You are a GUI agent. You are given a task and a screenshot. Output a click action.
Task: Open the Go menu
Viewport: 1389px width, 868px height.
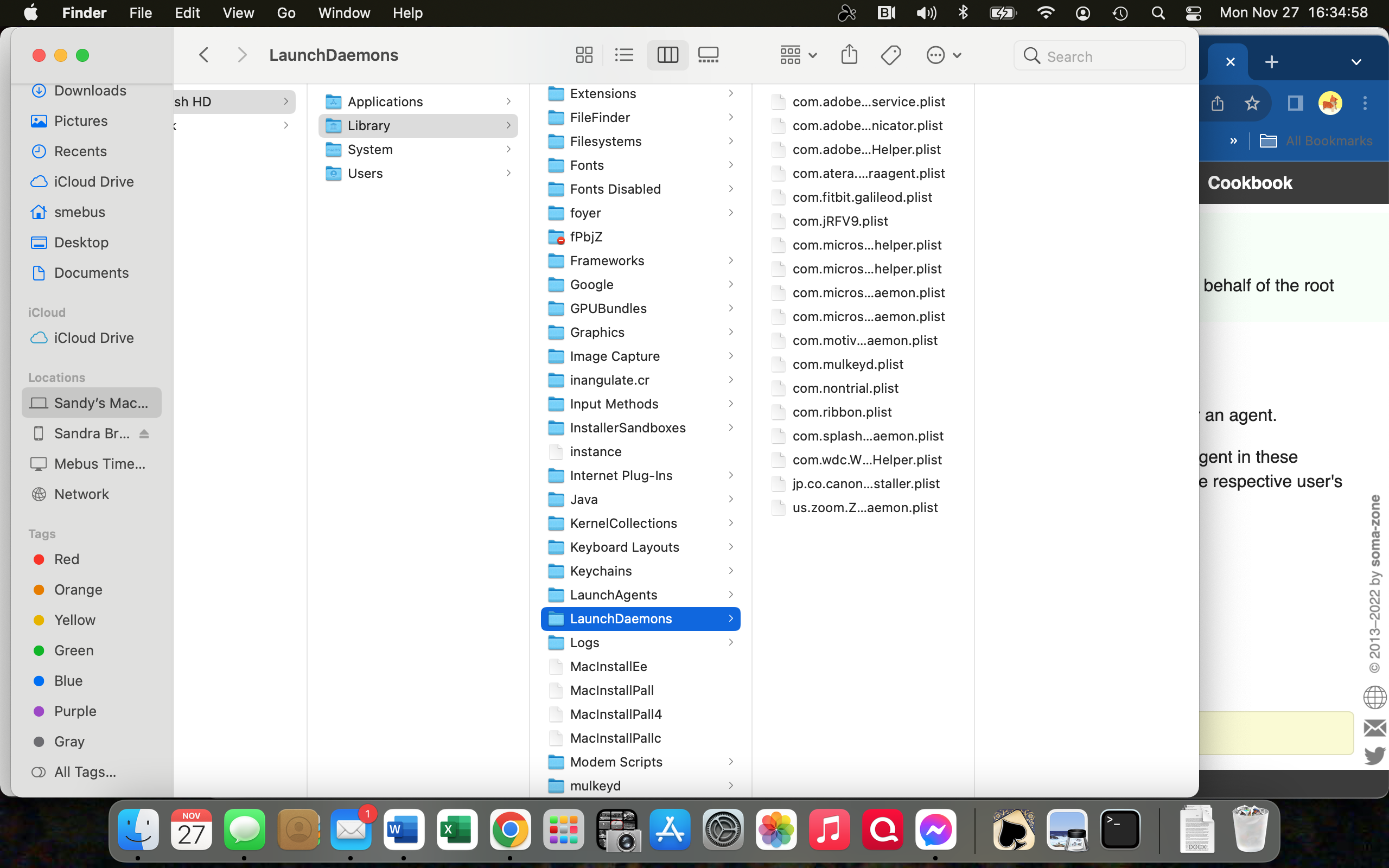[x=286, y=12]
